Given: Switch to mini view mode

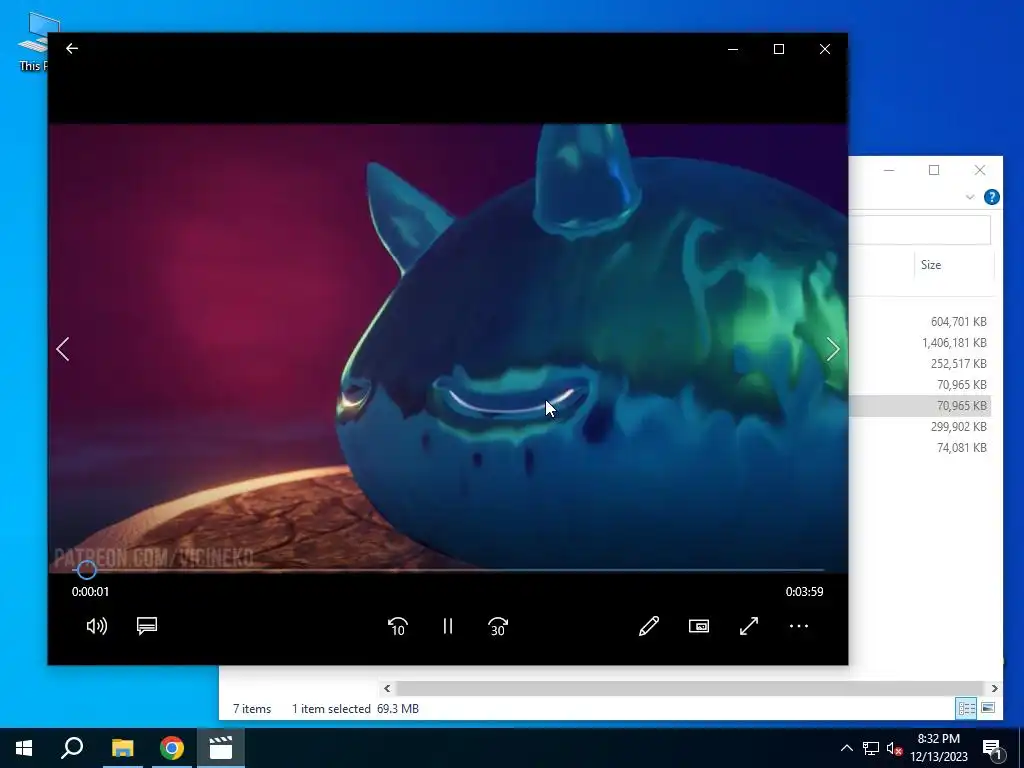Looking at the screenshot, I should click(x=699, y=626).
